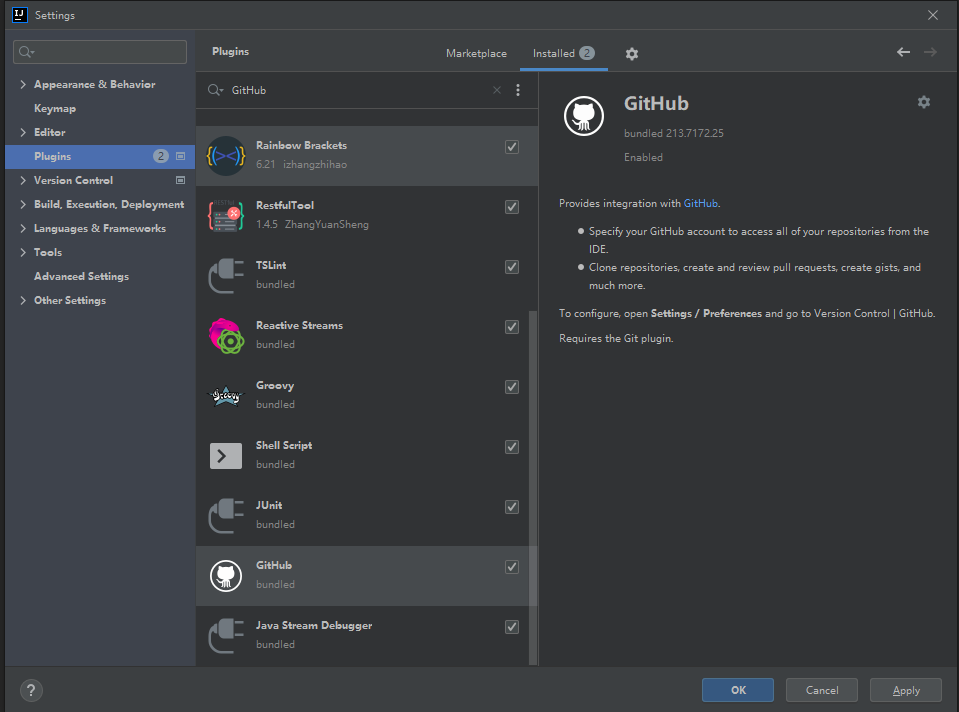Click the project-level icon on the Plugins row
Image resolution: width=959 pixels, height=712 pixels.
click(x=180, y=156)
